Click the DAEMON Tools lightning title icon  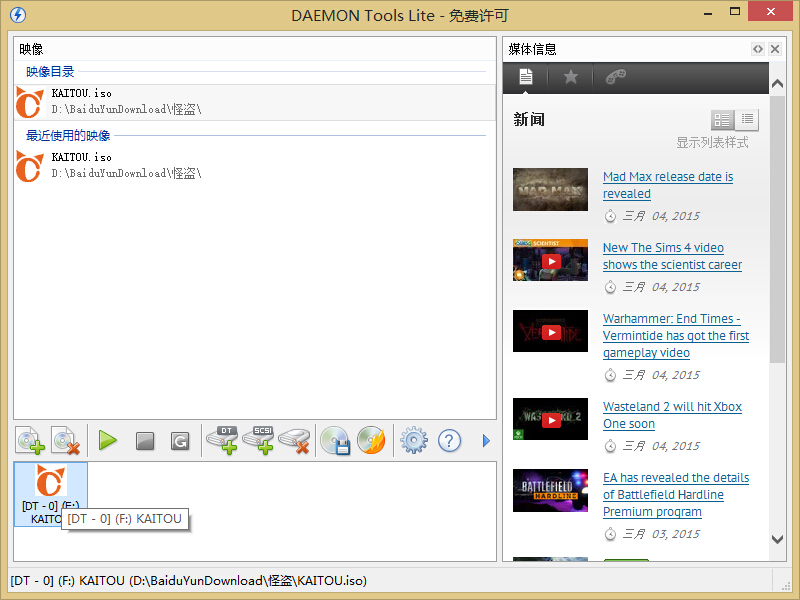[18, 15]
